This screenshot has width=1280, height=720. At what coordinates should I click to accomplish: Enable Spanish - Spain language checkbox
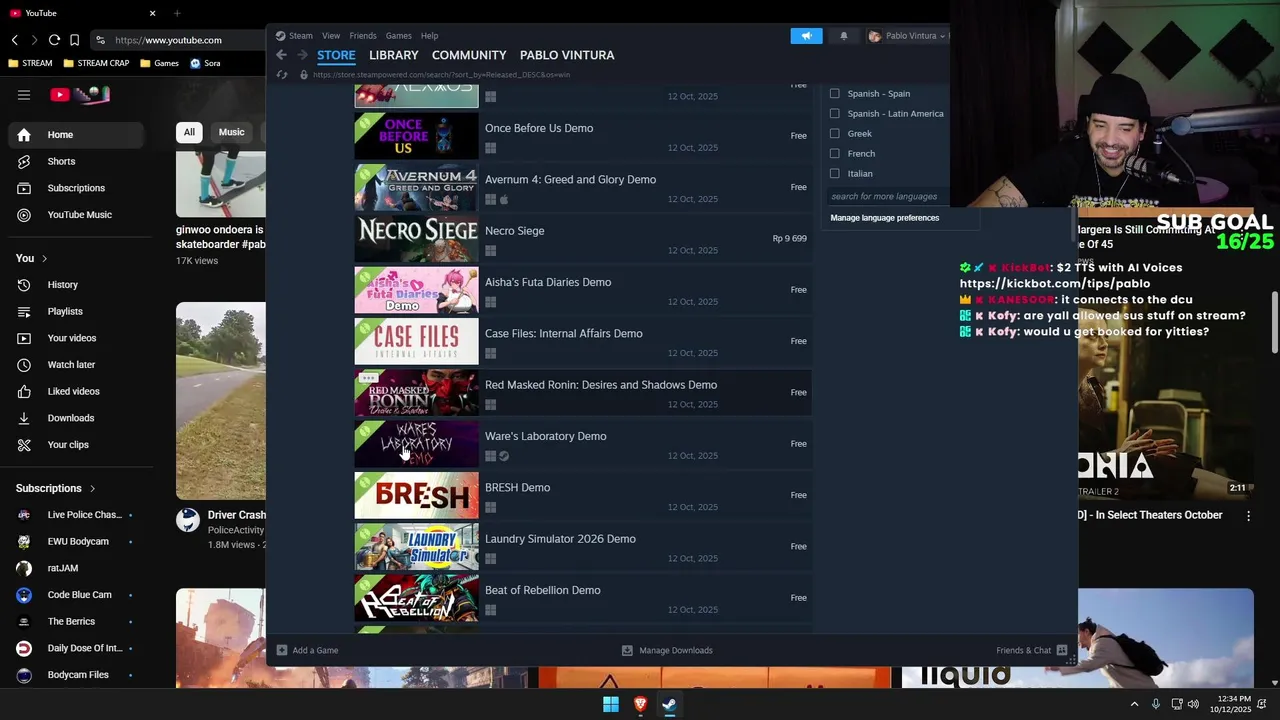click(834, 94)
